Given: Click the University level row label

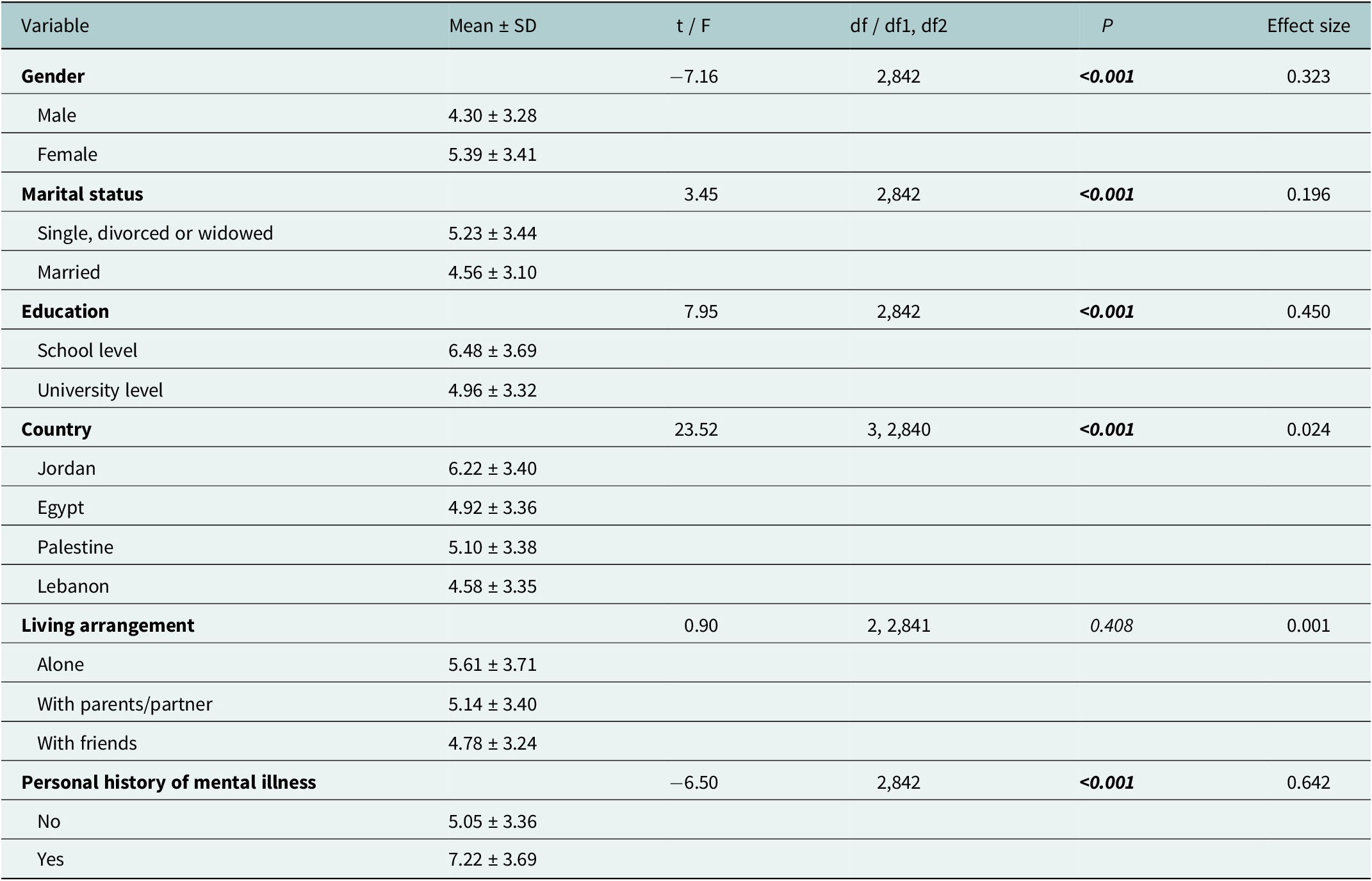Looking at the screenshot, I should (x=100, y=390).
